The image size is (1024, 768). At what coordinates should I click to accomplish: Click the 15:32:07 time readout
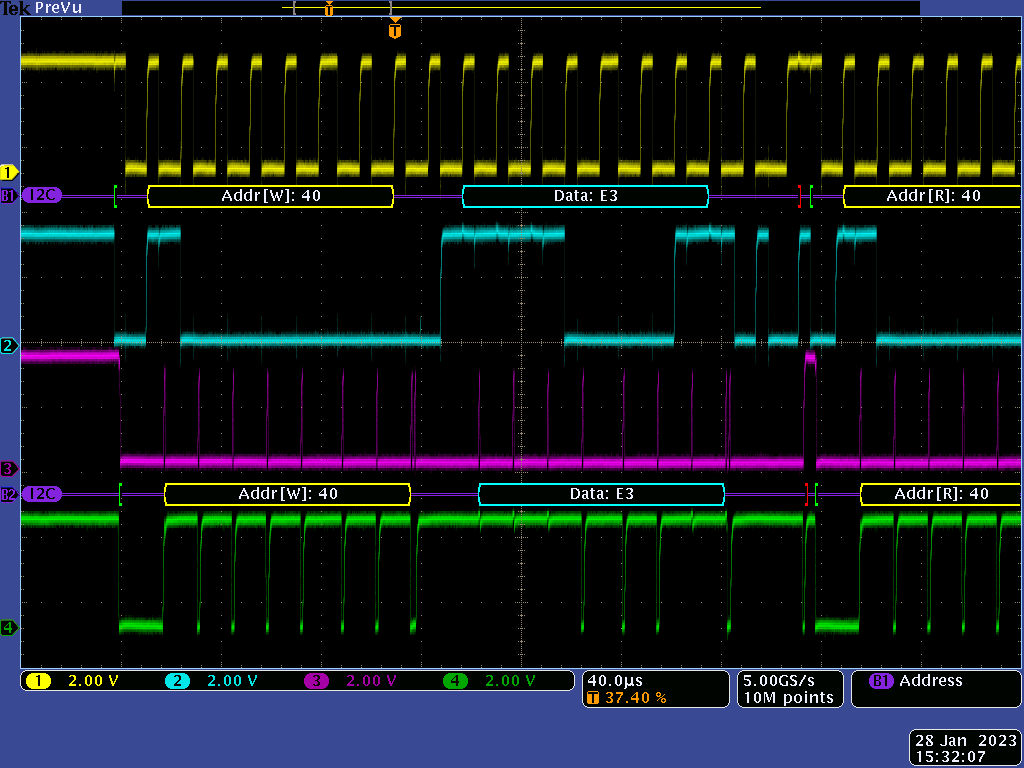pyautogui.click(x=950, y=757)
